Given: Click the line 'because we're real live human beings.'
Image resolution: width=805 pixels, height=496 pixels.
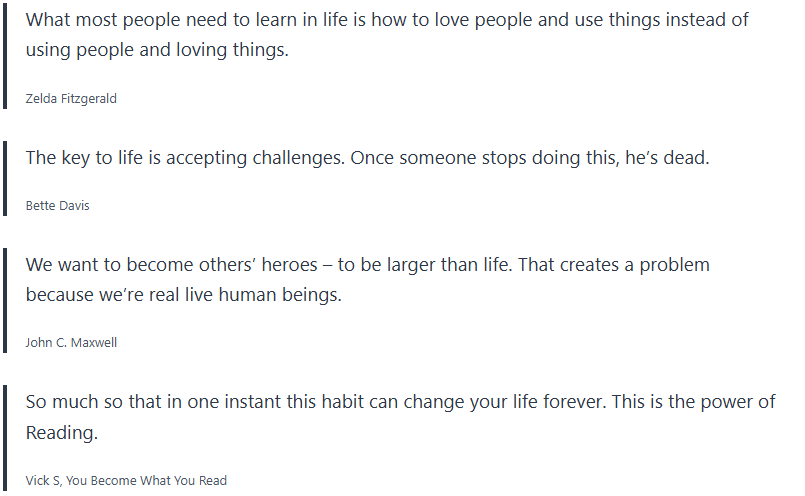Looking at the screenshot, I should tap(184, 295).
